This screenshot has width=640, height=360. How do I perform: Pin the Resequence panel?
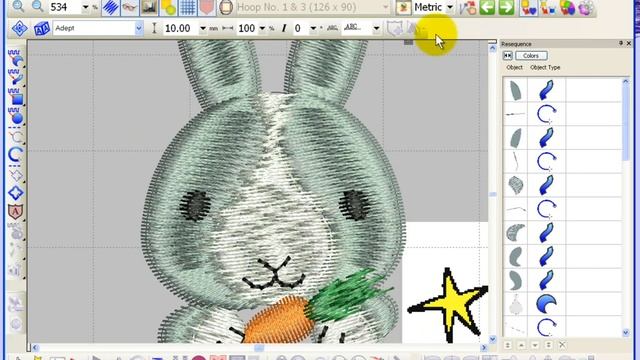(x=620, y=43)
